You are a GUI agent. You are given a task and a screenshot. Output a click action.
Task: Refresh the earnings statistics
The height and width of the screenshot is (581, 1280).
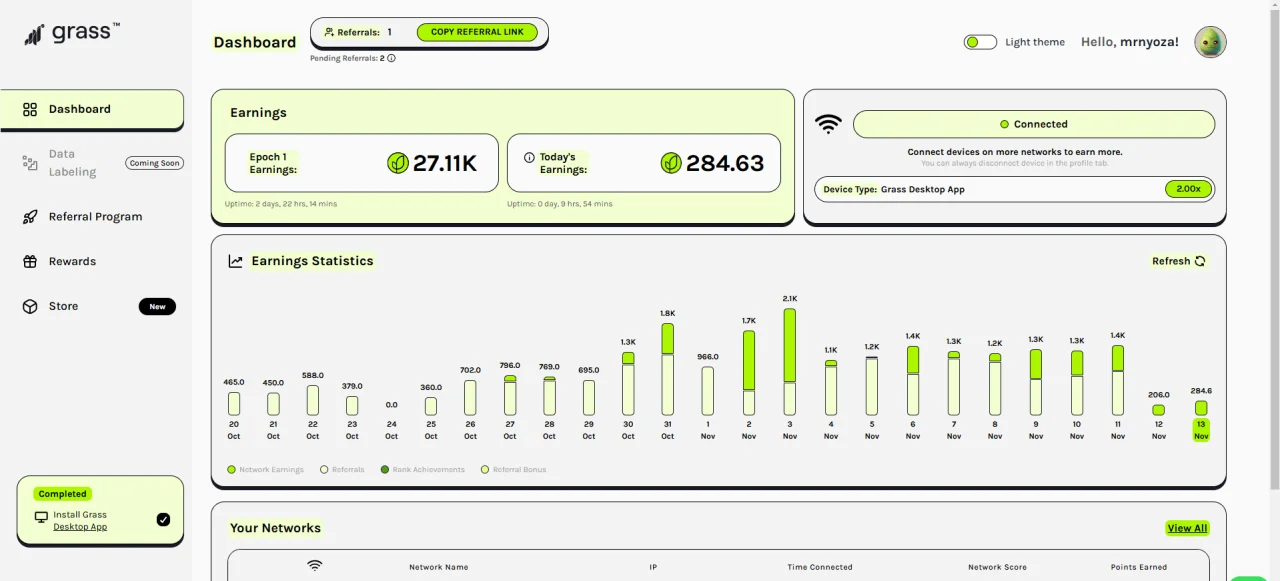pos(1179,261)
